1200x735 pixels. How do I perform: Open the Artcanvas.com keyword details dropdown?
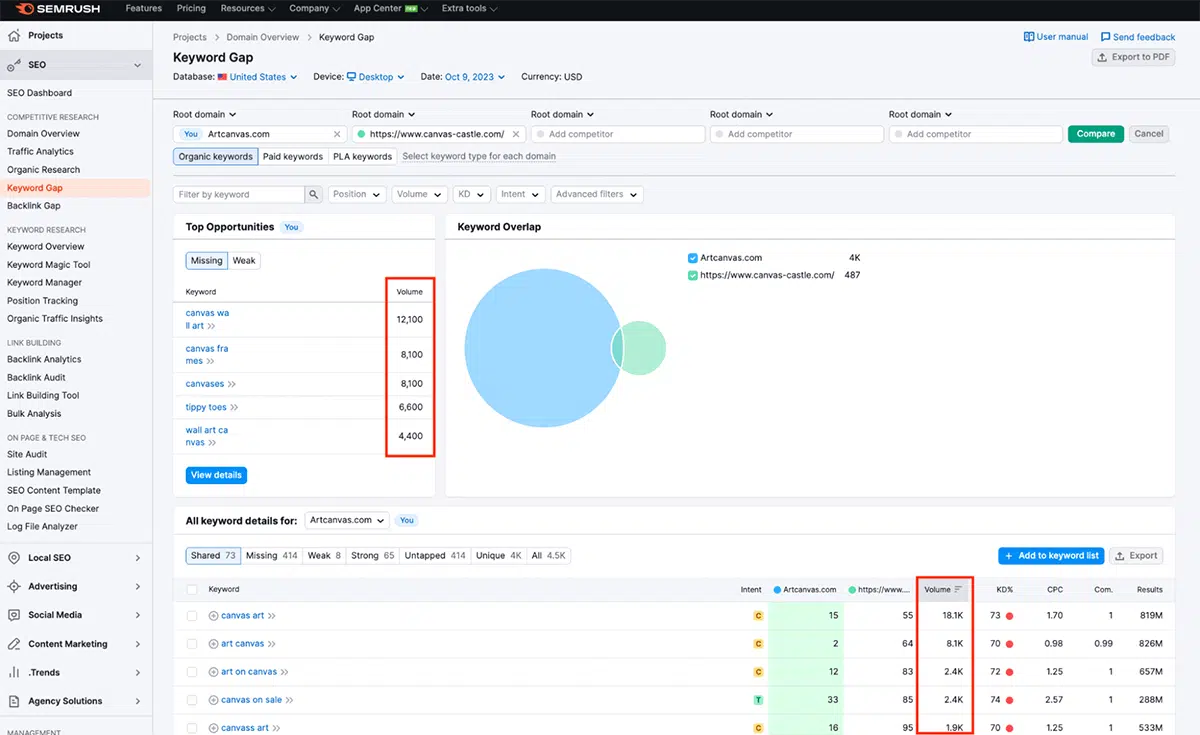click(x=347, y=520)
